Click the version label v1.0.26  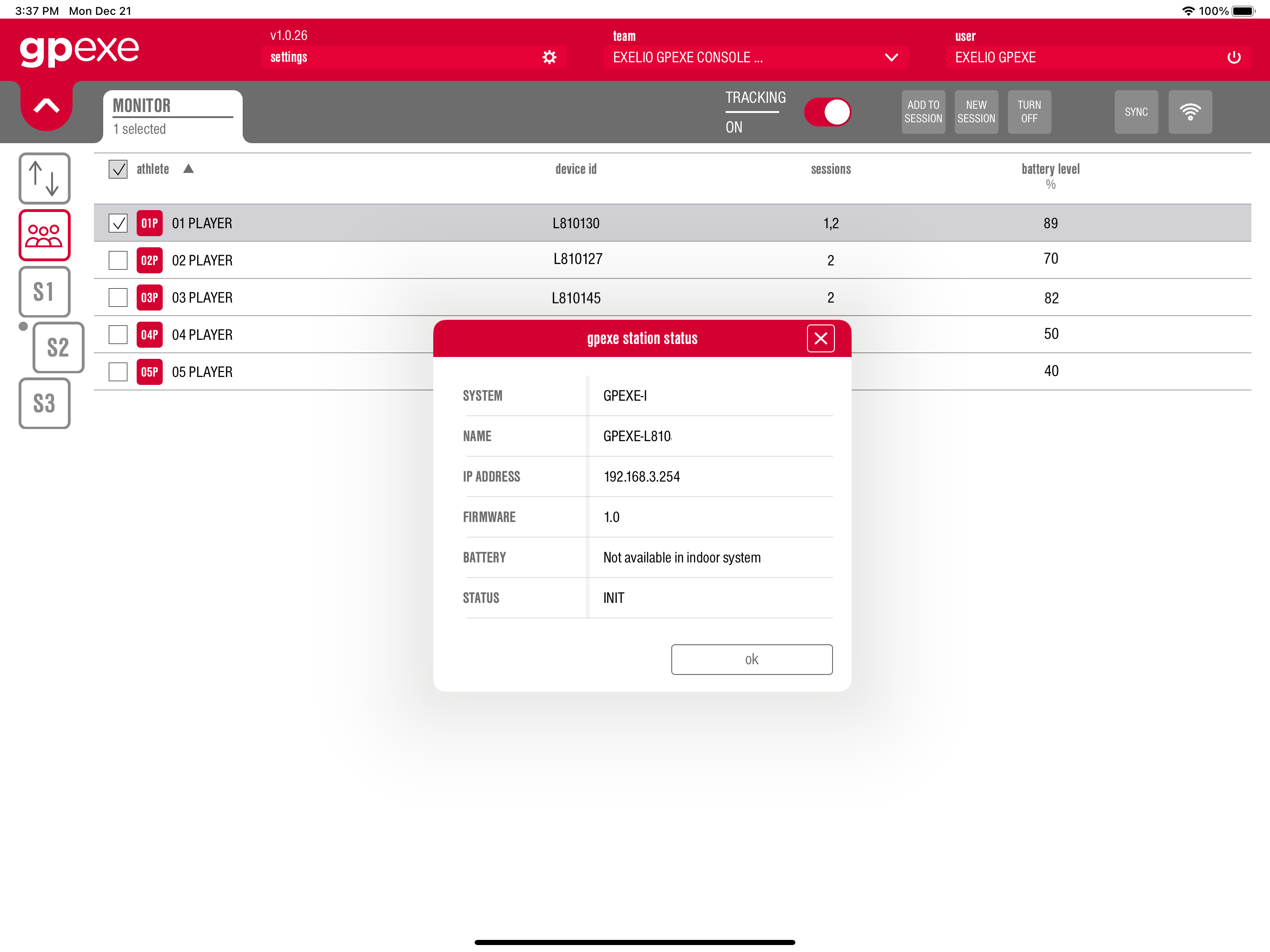tap(289, 35)
